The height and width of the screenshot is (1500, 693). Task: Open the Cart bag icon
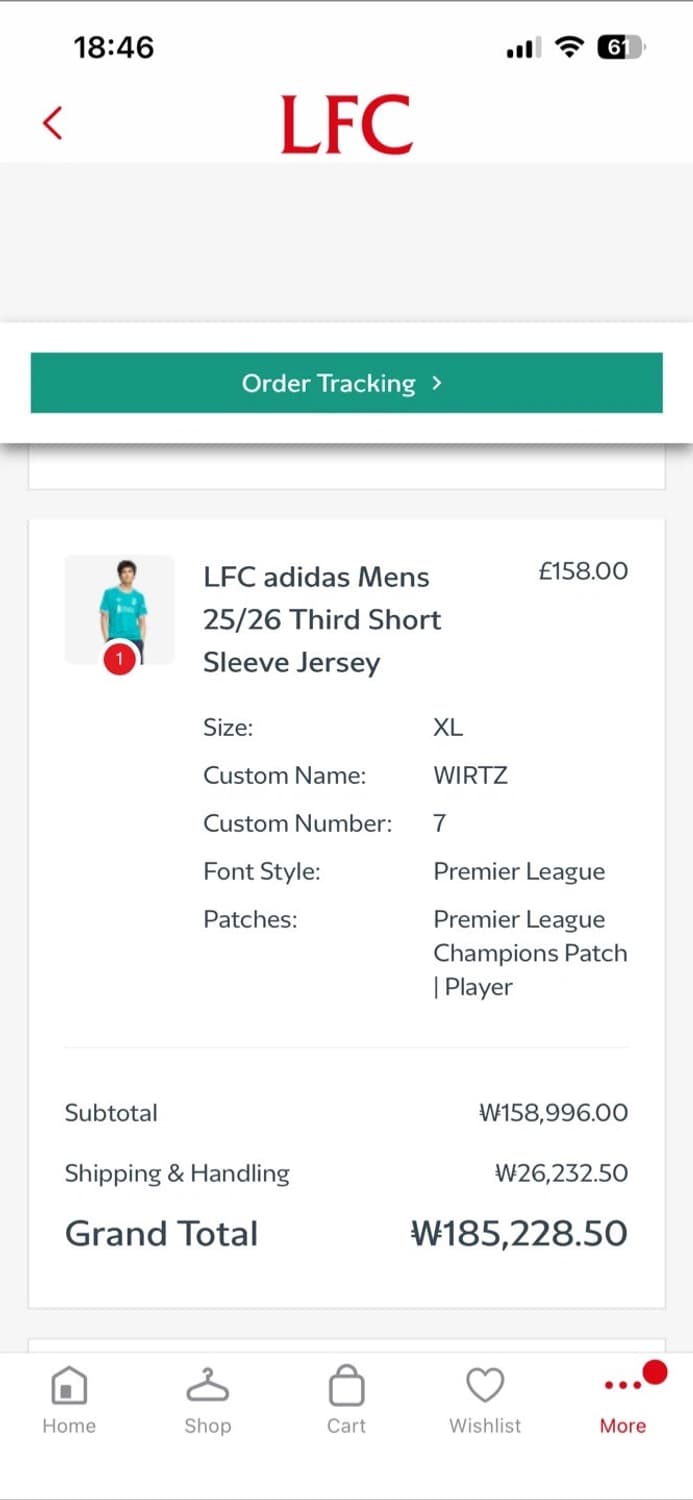(x=346, y=1387)
